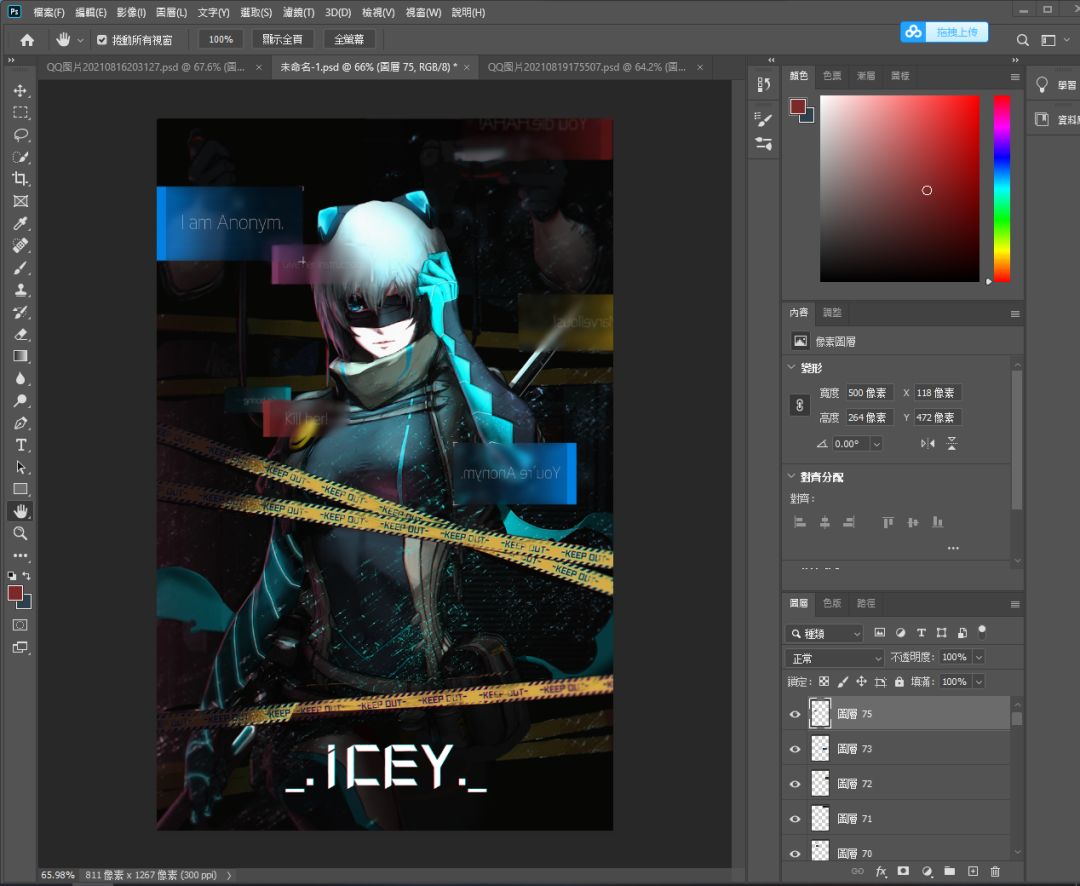The image size is (1080, 886).
Task: Collapse the 變形 section
Action: (791, 367)
